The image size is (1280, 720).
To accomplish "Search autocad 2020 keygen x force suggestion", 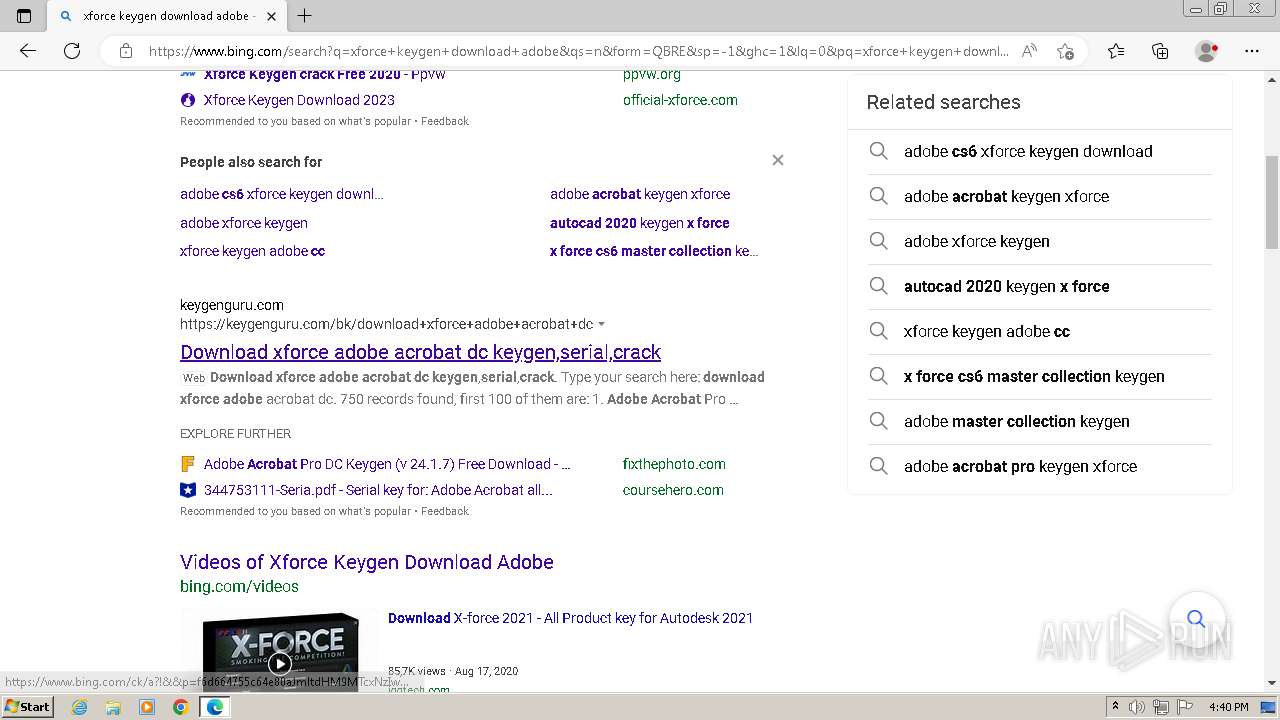I will [x=639, y=223].
